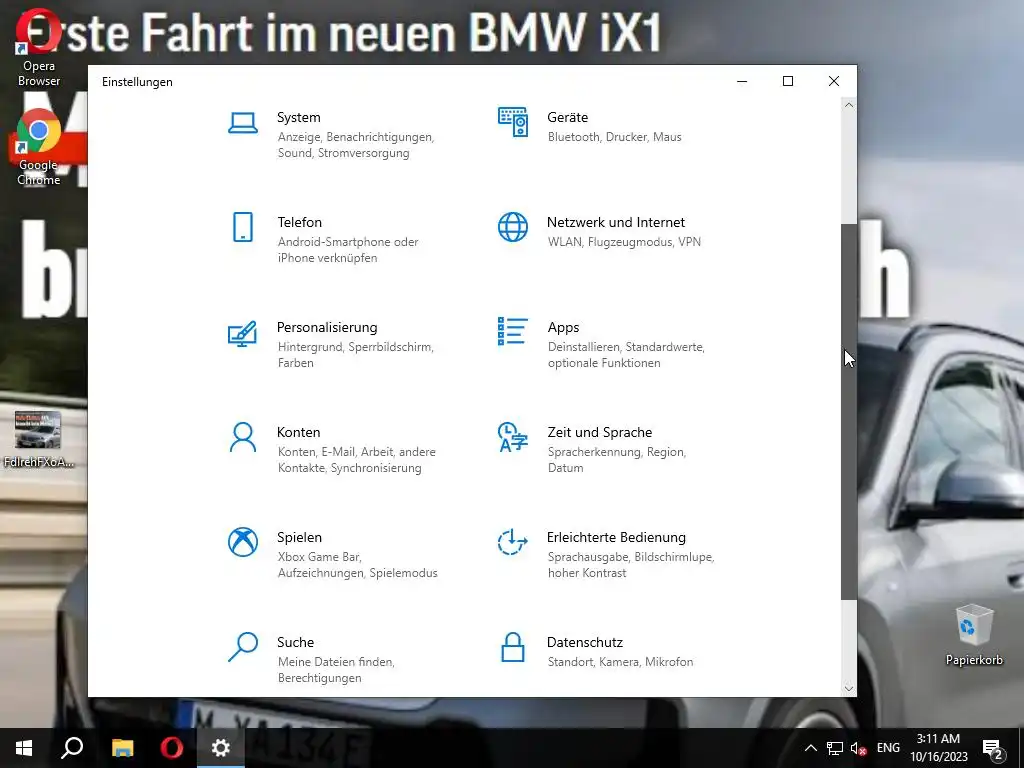
Task: Click 'Standort, Kamera, Mikrofon' description
Action: (x=620, y=662)
